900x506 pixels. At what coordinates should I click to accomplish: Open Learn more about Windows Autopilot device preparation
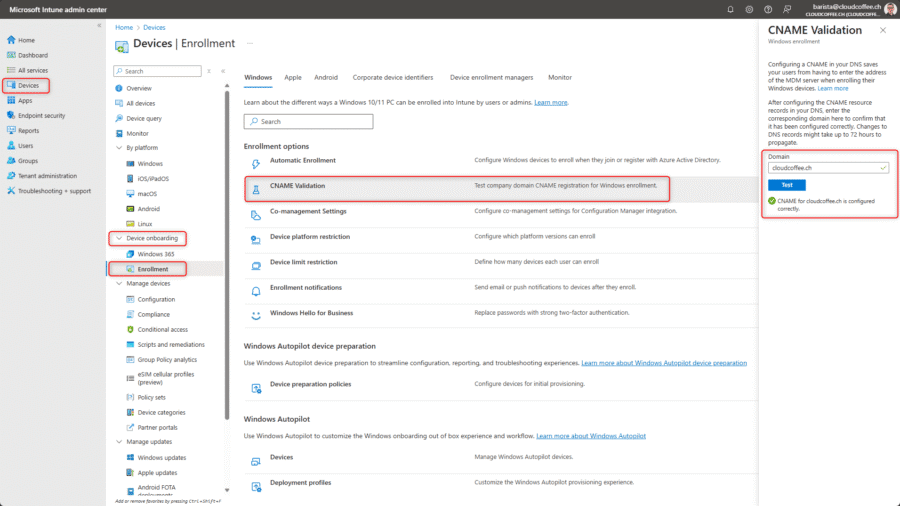pos(664,363)
